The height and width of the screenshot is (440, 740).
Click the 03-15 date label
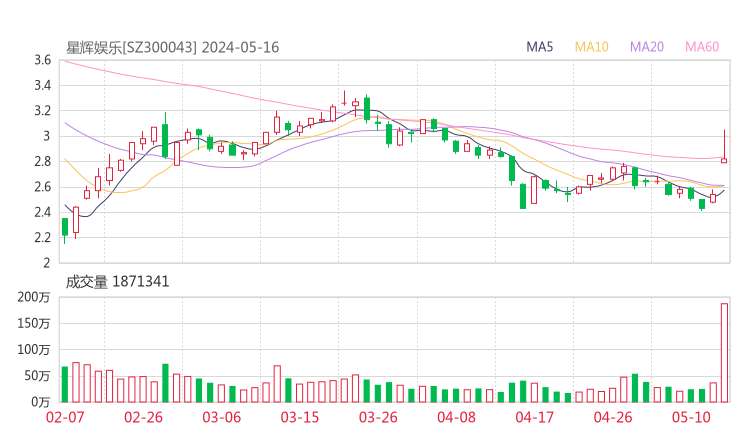coord(300,417)
